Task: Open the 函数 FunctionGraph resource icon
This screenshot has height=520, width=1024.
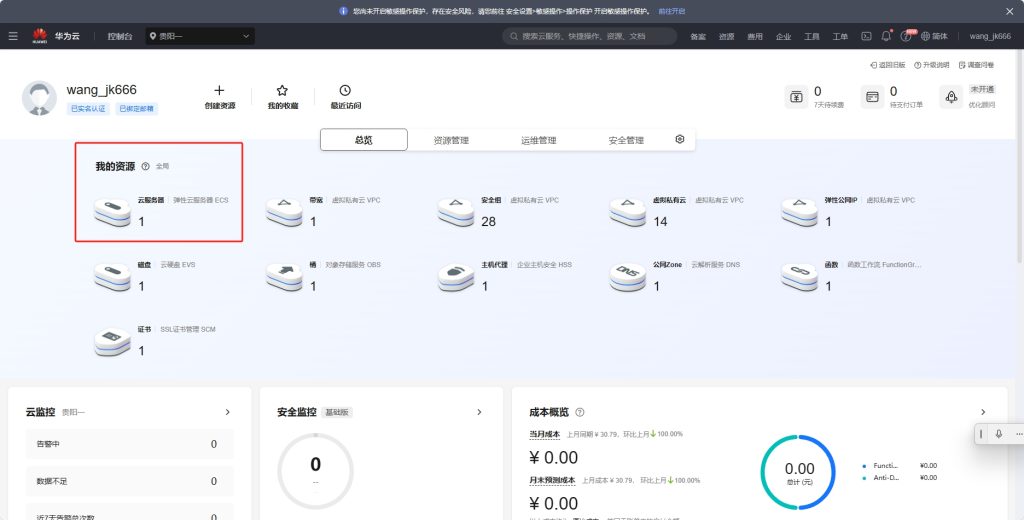Action: [x=799, y=278]
